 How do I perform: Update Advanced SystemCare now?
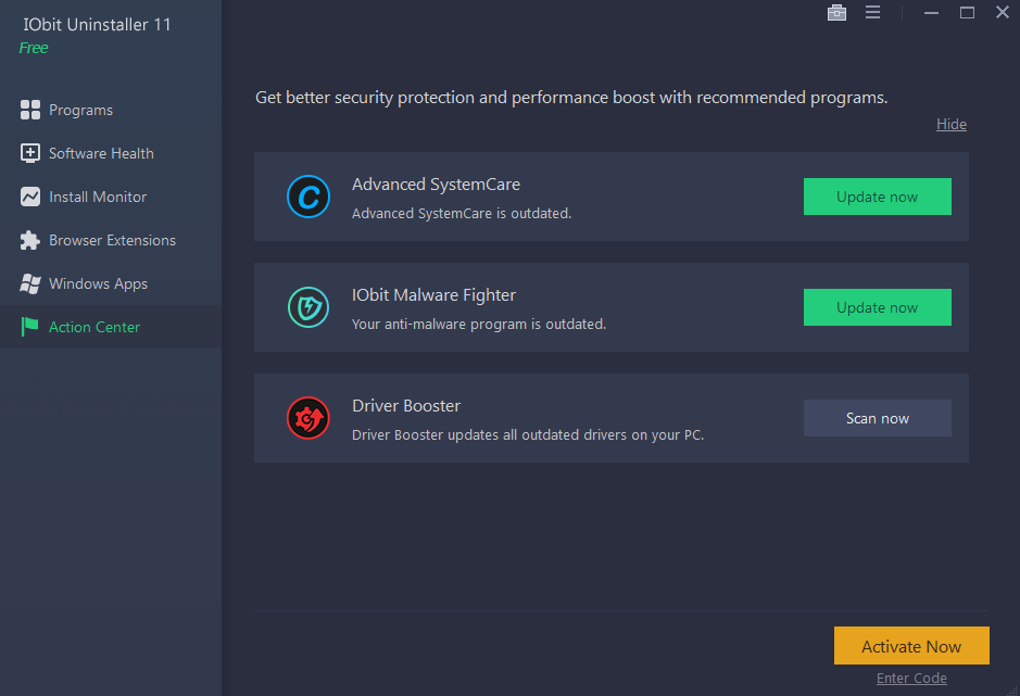click(877, 197)
